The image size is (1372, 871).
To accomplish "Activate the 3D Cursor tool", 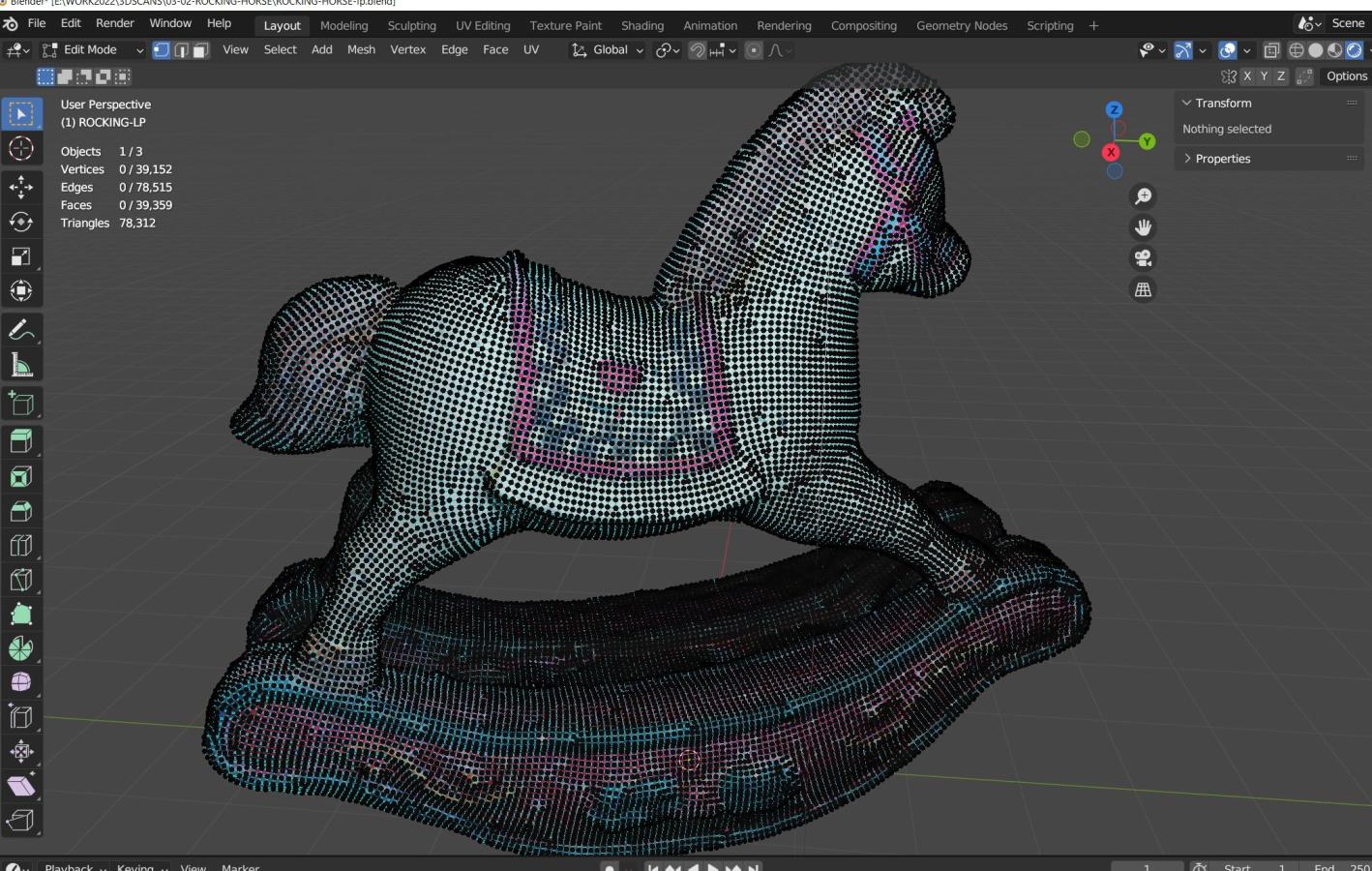I will coord(21,148).
